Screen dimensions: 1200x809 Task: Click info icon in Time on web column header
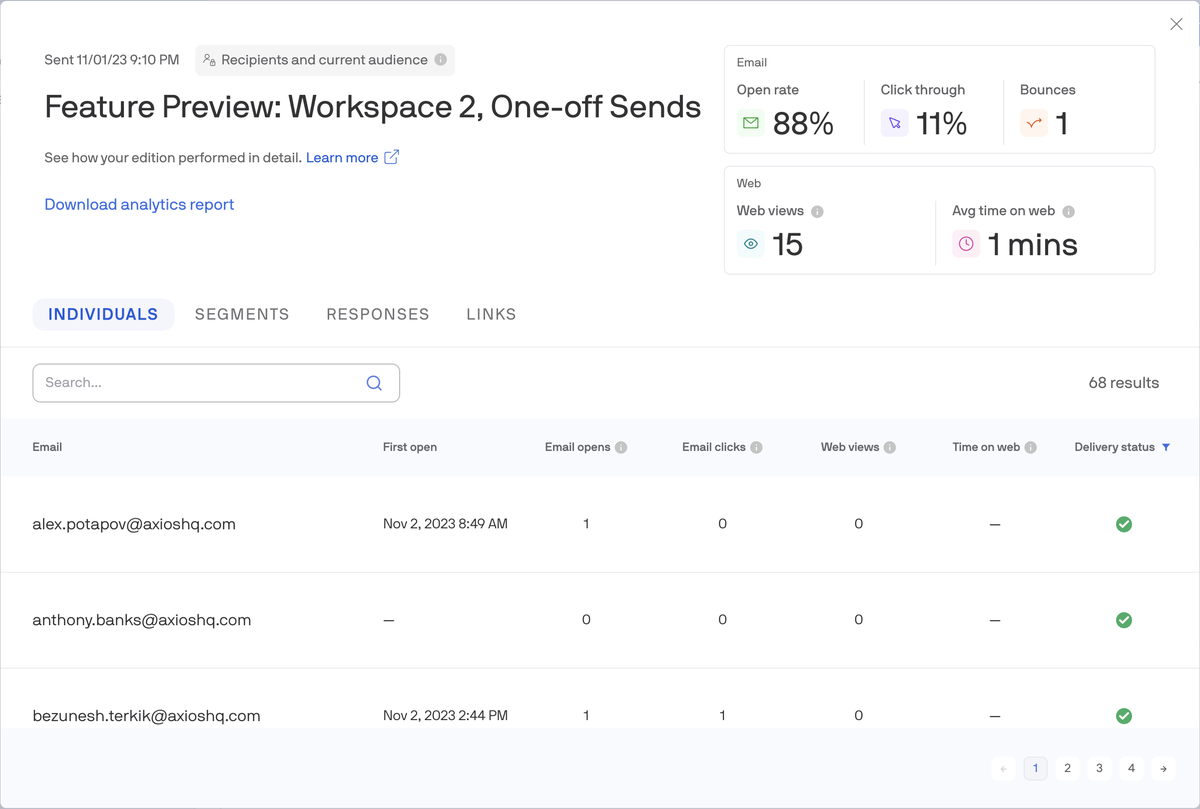click(1030, 448)
